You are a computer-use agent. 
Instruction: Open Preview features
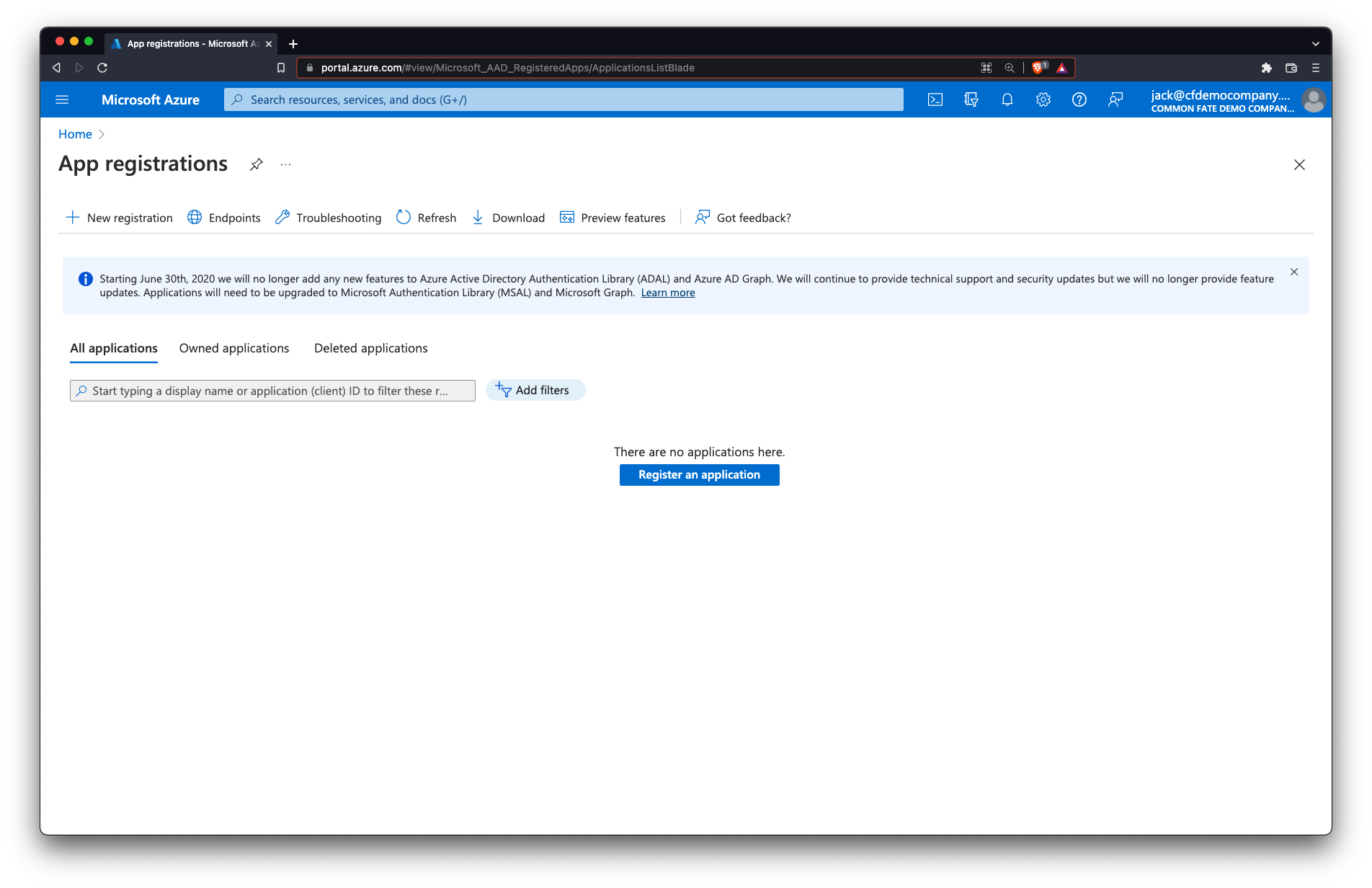click(x=612, y=218)
